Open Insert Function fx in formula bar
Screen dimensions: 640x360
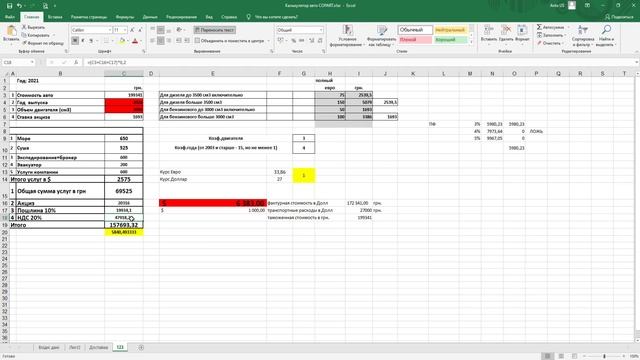76,62
